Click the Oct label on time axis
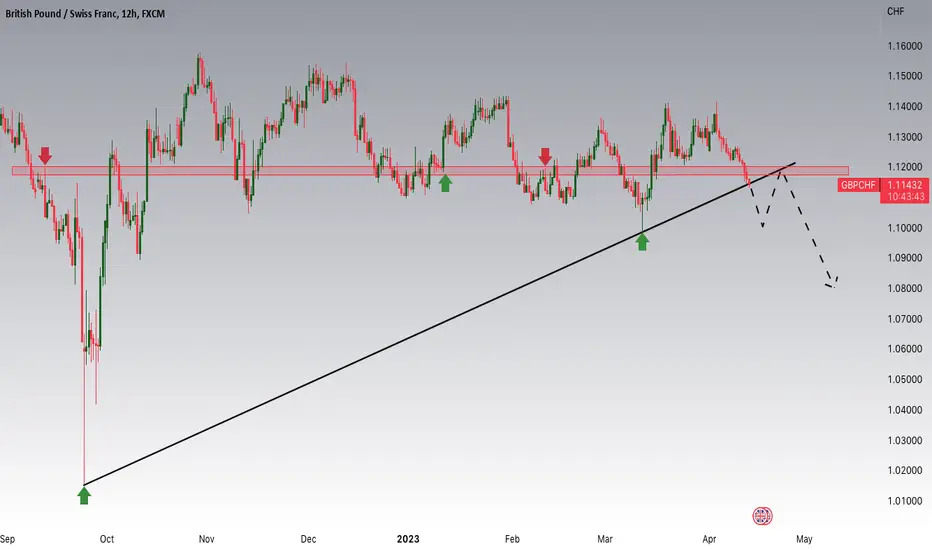This screenshot has width=932, height=550. (106, 539)
